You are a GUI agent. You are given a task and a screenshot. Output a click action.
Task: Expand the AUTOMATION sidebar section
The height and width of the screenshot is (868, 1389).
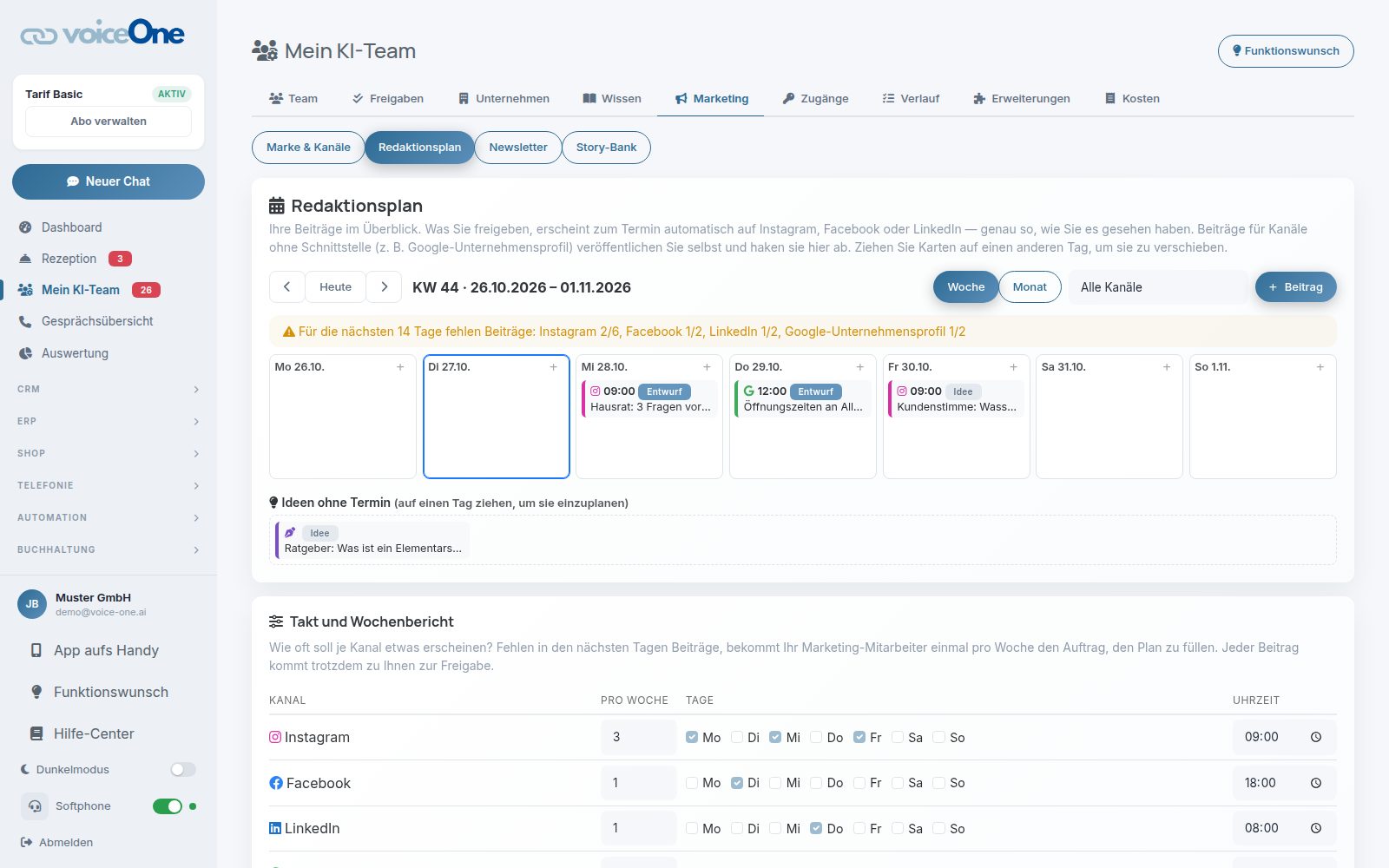(x=109, y=518)
